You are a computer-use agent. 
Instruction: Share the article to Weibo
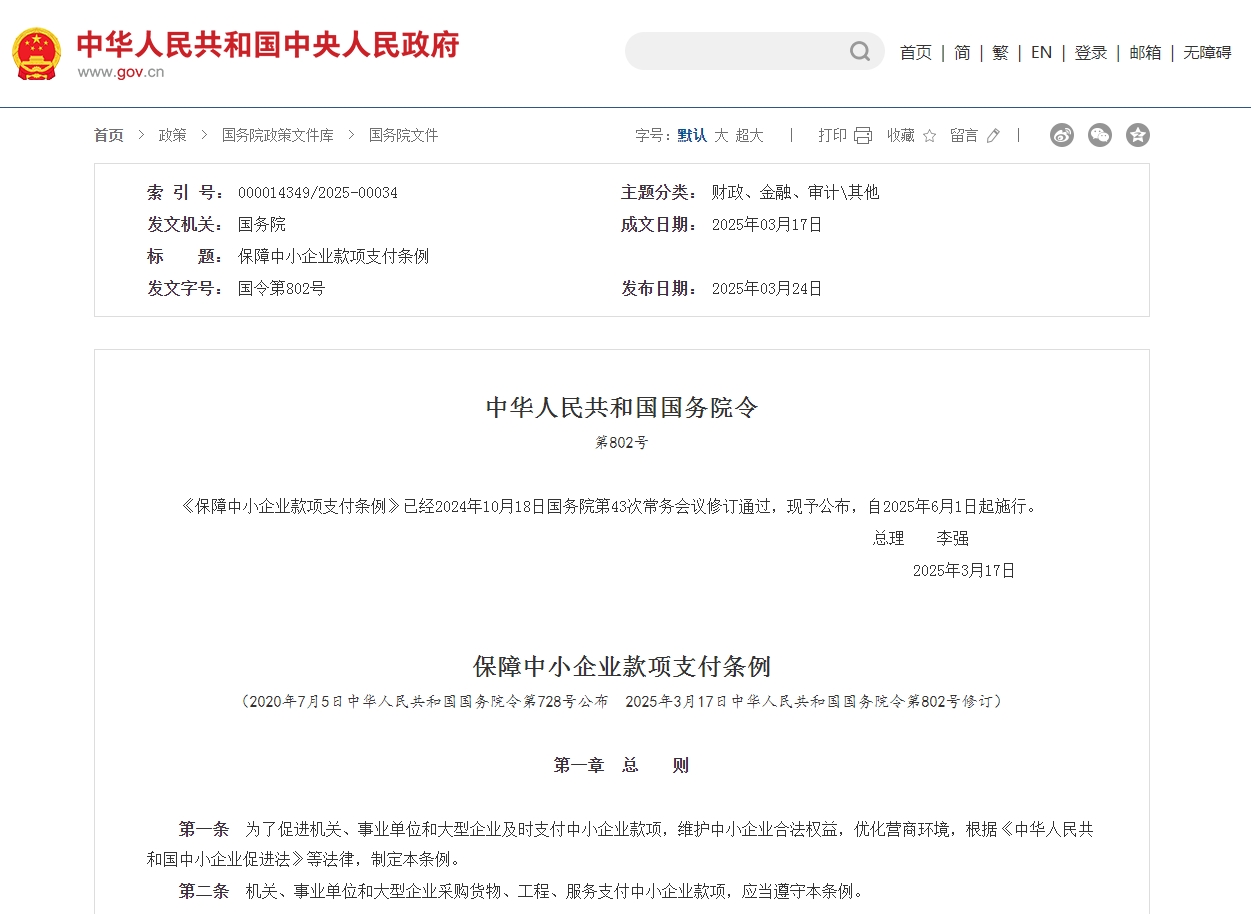1062,135
